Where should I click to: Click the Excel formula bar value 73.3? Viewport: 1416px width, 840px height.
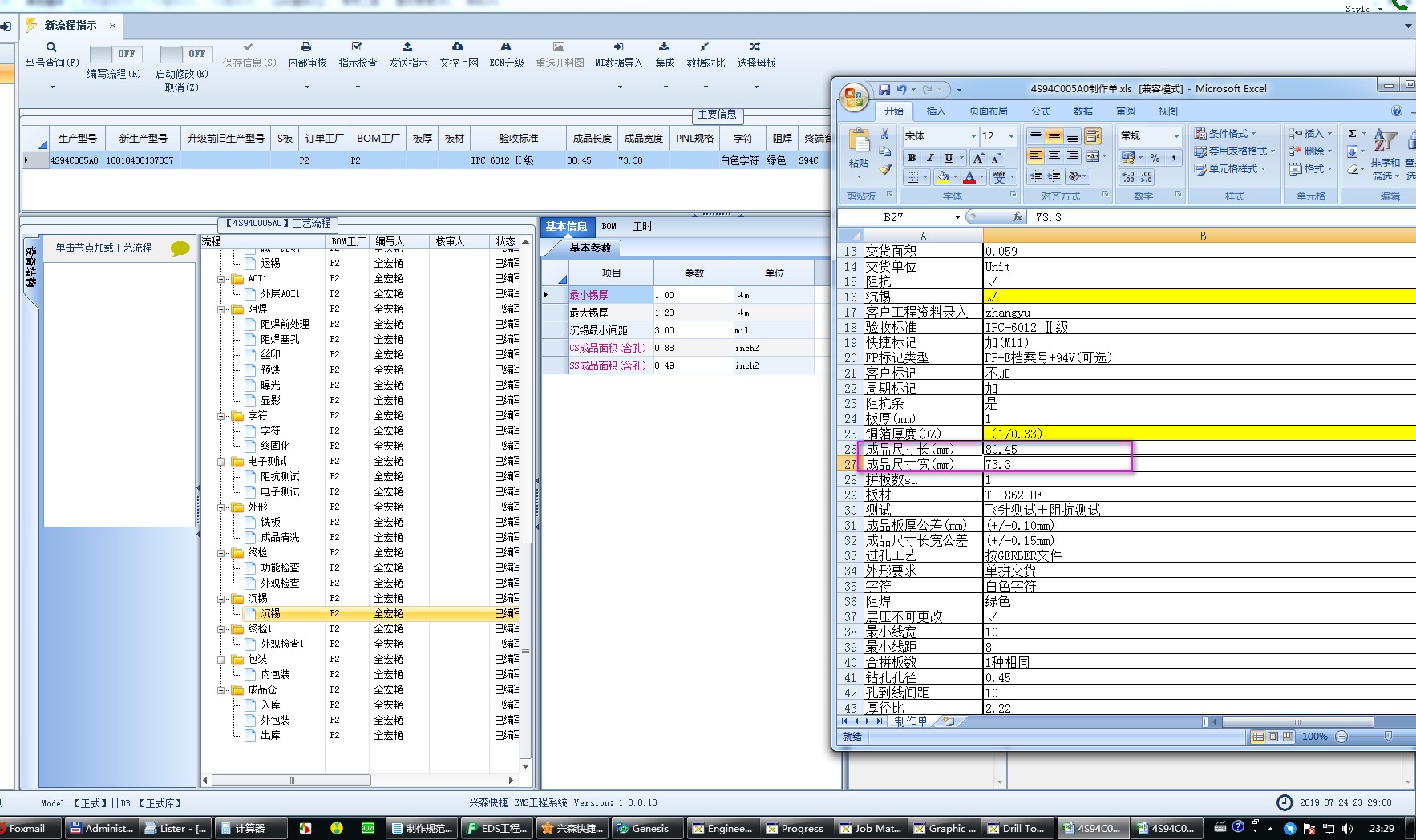tap(1048, 217)
